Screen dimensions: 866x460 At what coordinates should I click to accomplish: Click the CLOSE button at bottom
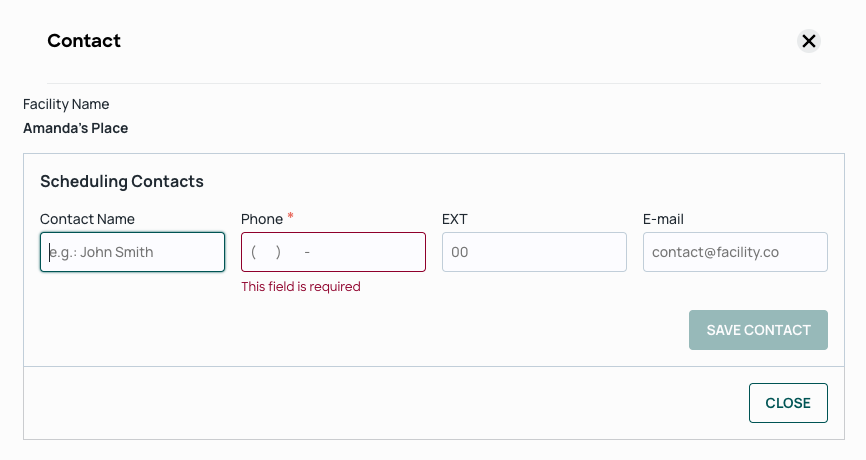(x=788, y=403)
